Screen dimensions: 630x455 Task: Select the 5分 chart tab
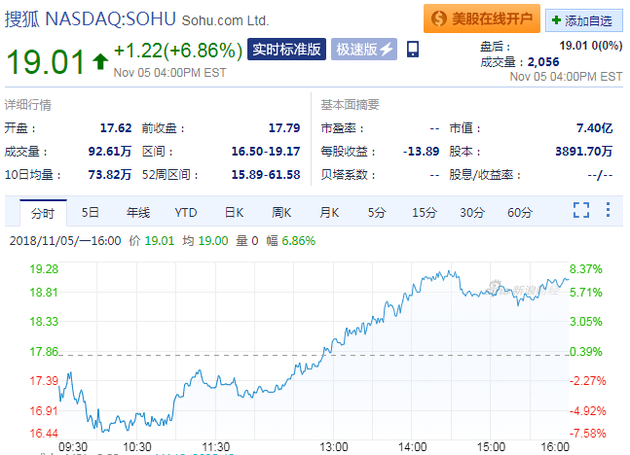(x=377, y=212)
